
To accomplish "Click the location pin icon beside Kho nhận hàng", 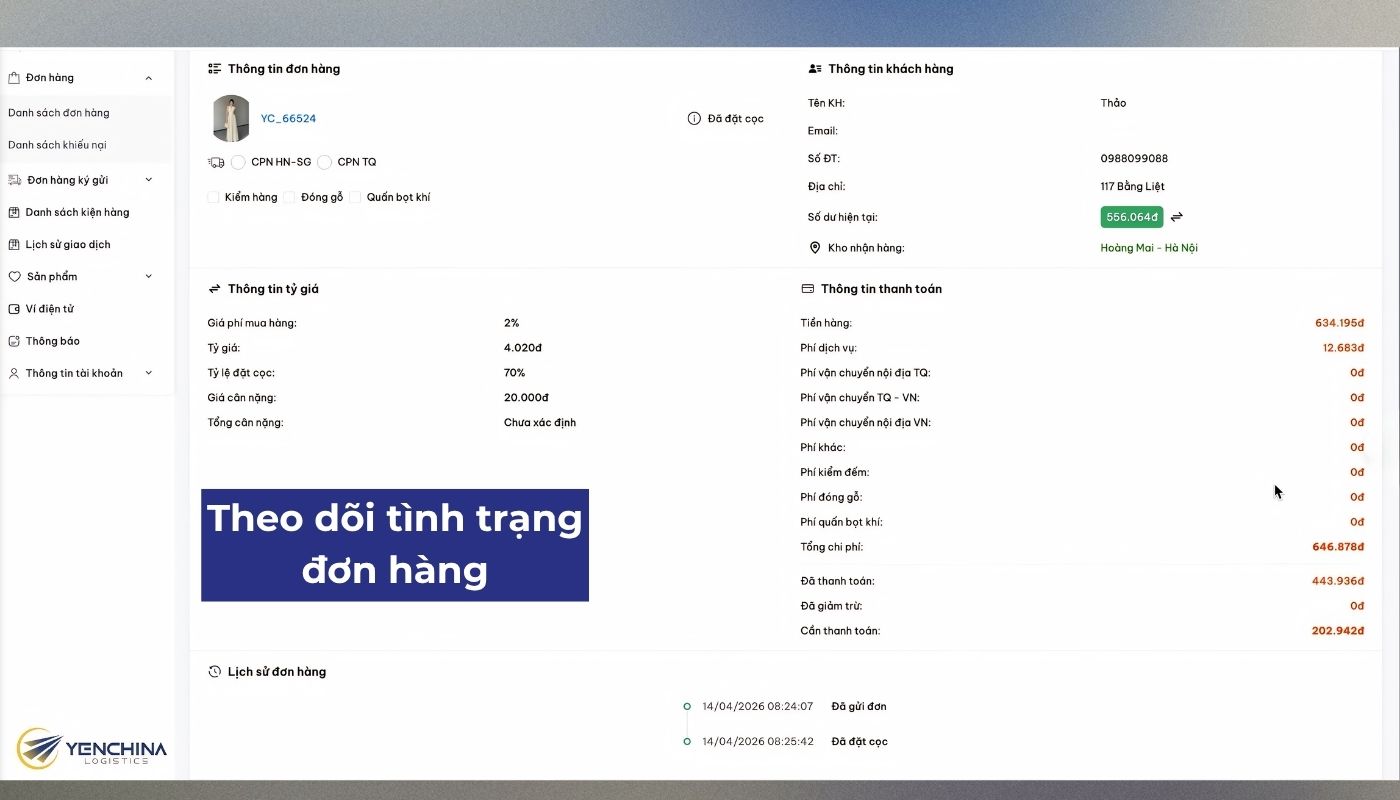I will (813, 247).
